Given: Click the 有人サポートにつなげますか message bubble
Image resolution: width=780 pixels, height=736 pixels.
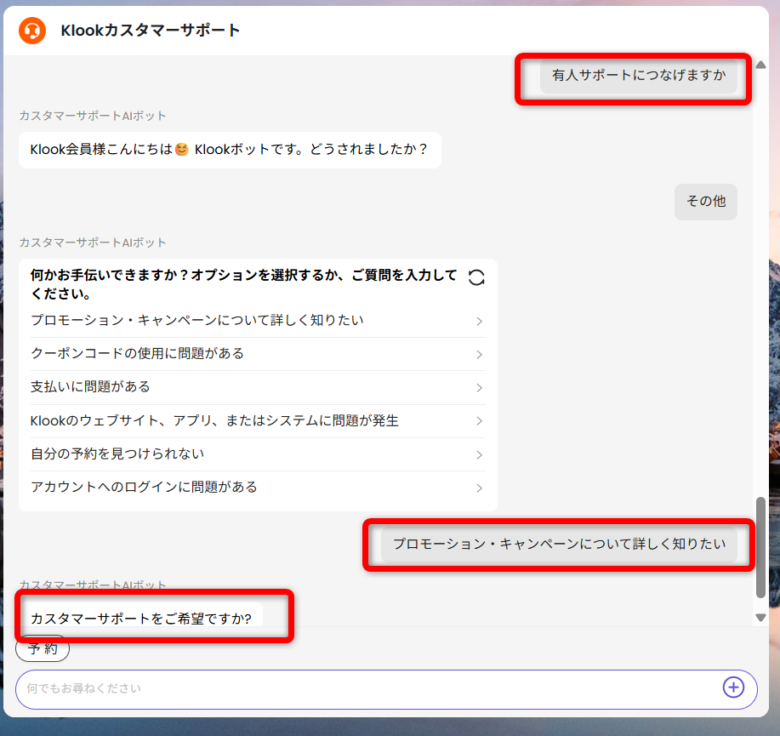Looking at the screenshot, I should point(638,75).
